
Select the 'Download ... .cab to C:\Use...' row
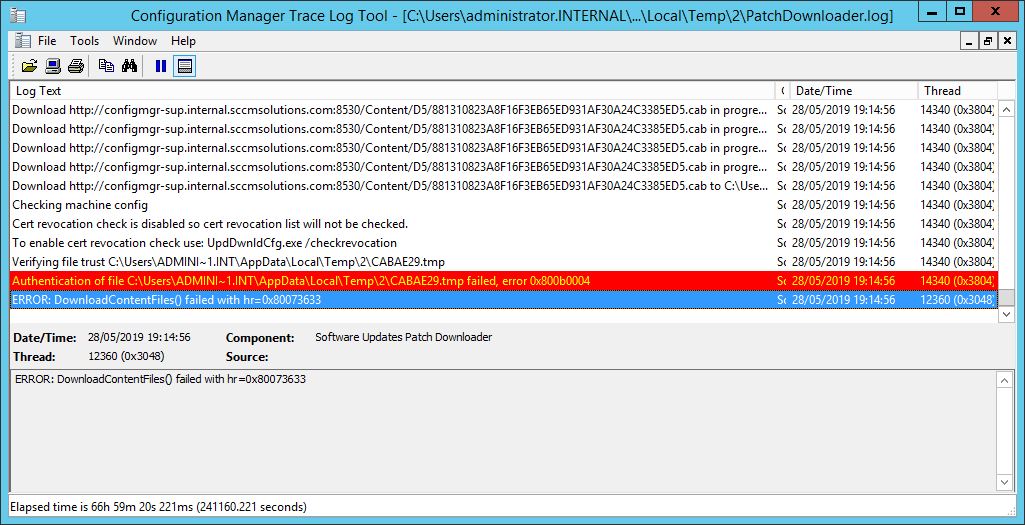click(503, 186)
